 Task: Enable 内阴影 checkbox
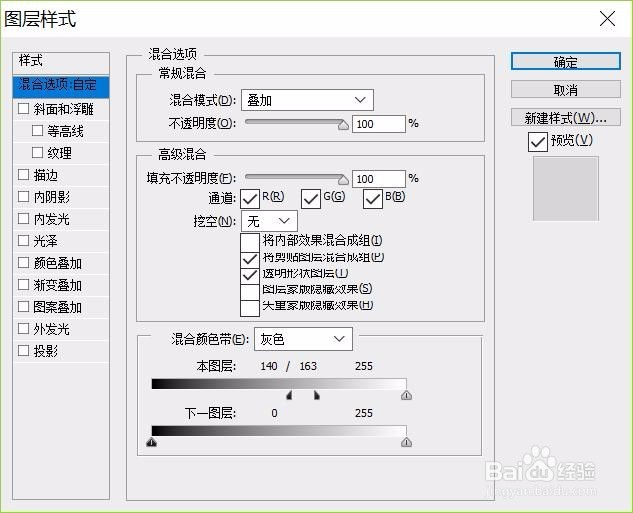[23, 196]
